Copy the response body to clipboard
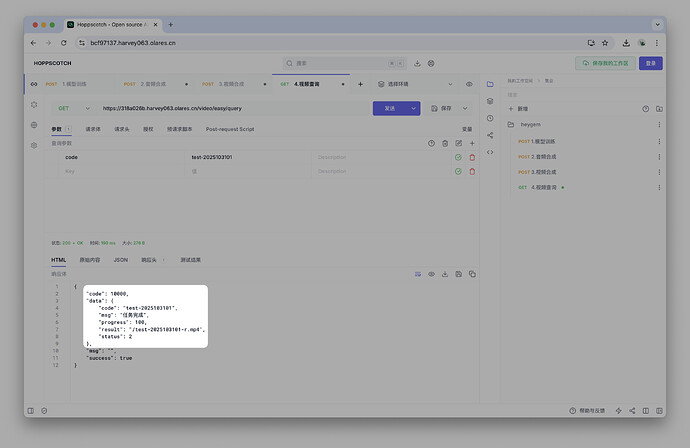690x448 pixels. [x=472, y=274]
